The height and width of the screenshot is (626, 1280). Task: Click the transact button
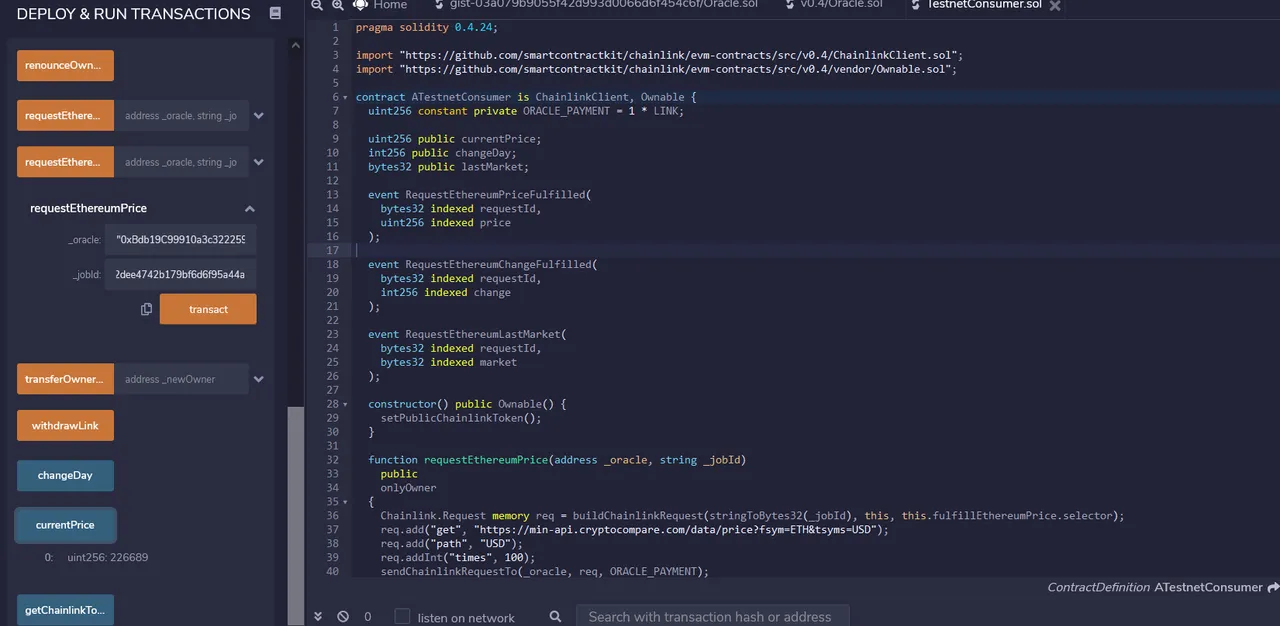pyautogui.click(x=208, y=309)
